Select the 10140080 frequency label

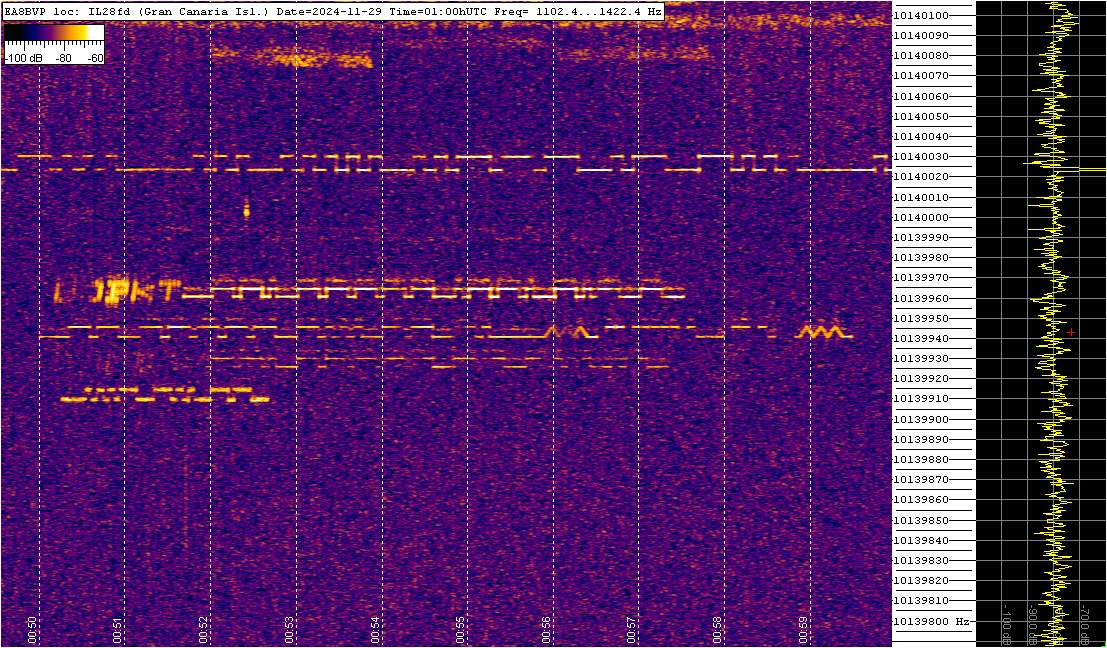(x=919, y=56)
